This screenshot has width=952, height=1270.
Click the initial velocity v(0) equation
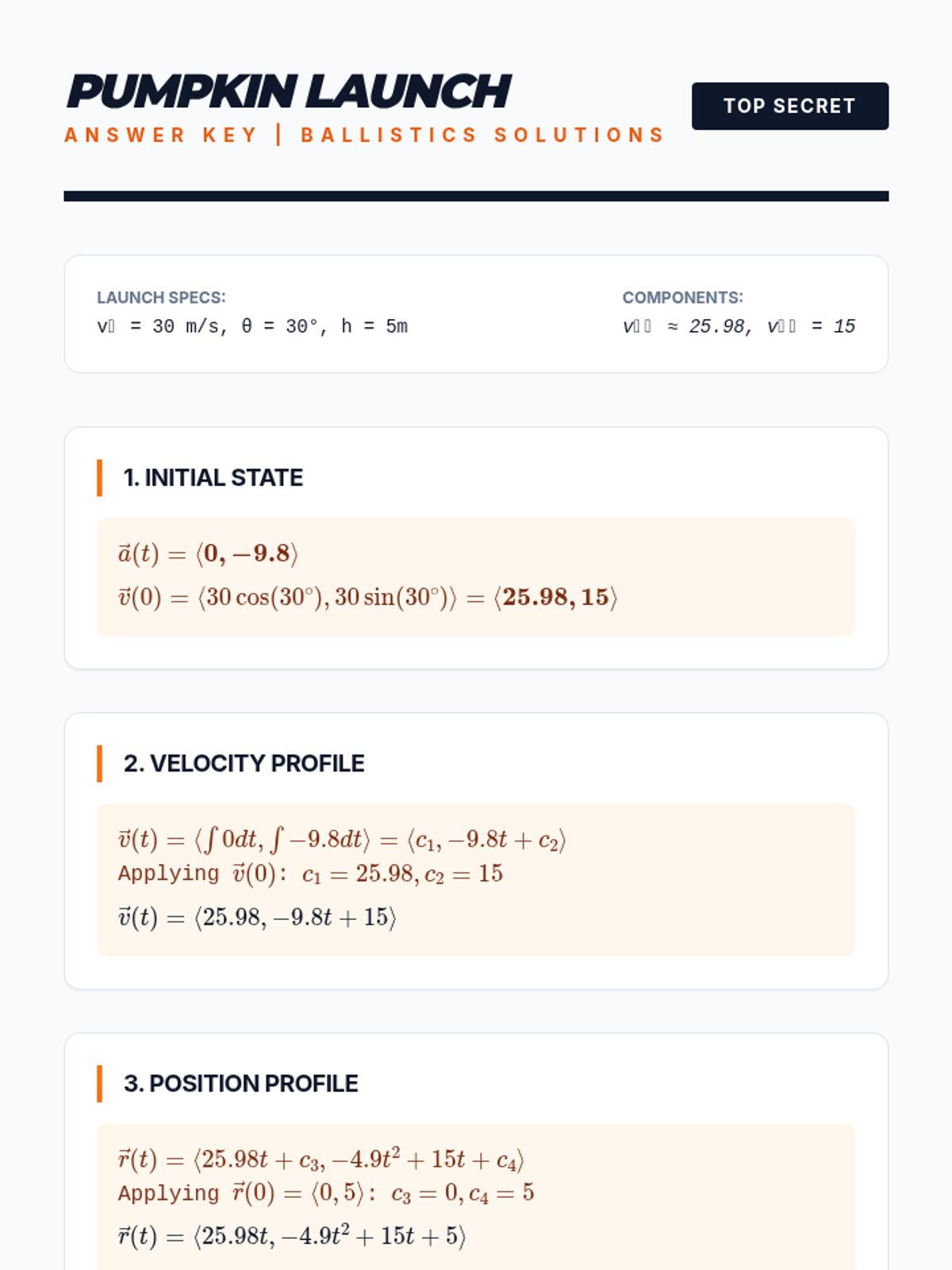click(x=367, y=597)
